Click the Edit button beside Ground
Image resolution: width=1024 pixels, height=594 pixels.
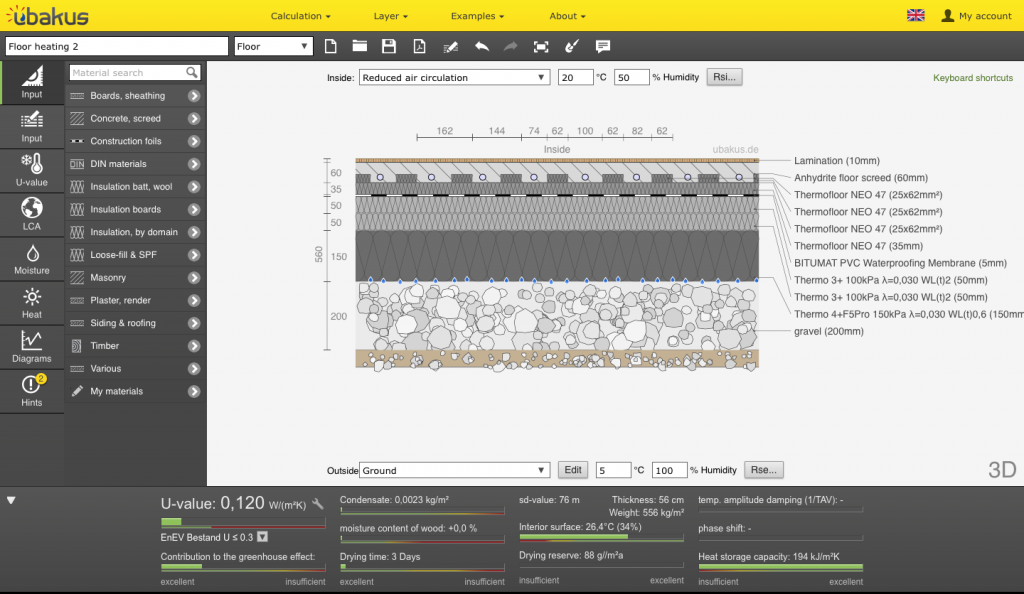coord(572,470)
